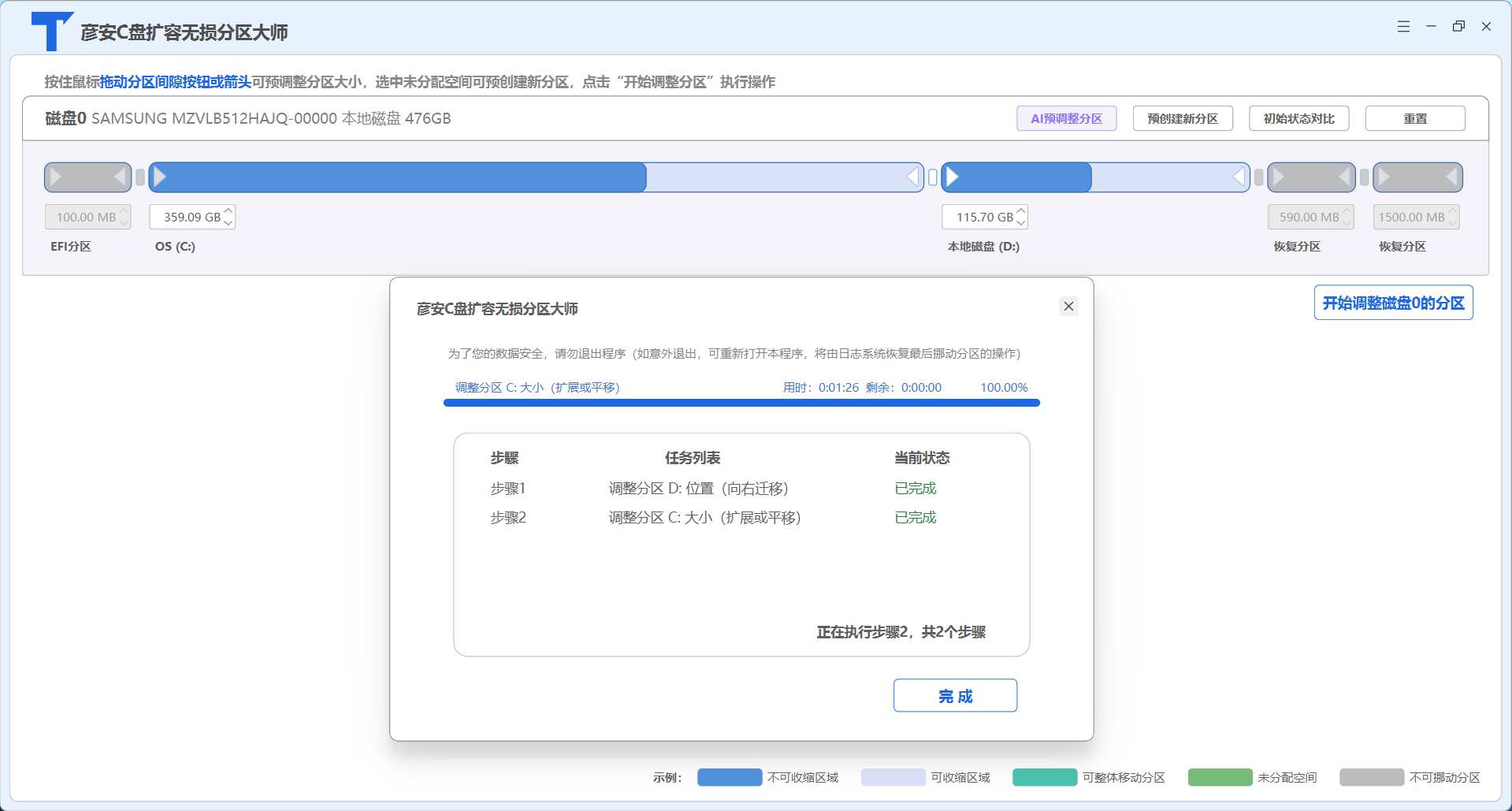Click the gap handle between C: and D: partitions

coord(933,177)
